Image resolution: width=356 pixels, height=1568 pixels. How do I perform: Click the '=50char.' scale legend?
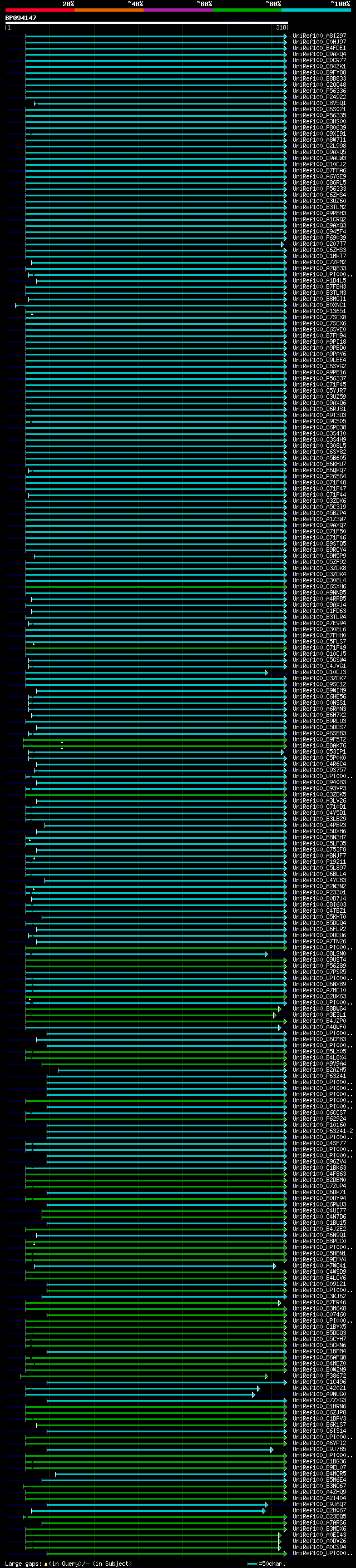coord(272,1564)
